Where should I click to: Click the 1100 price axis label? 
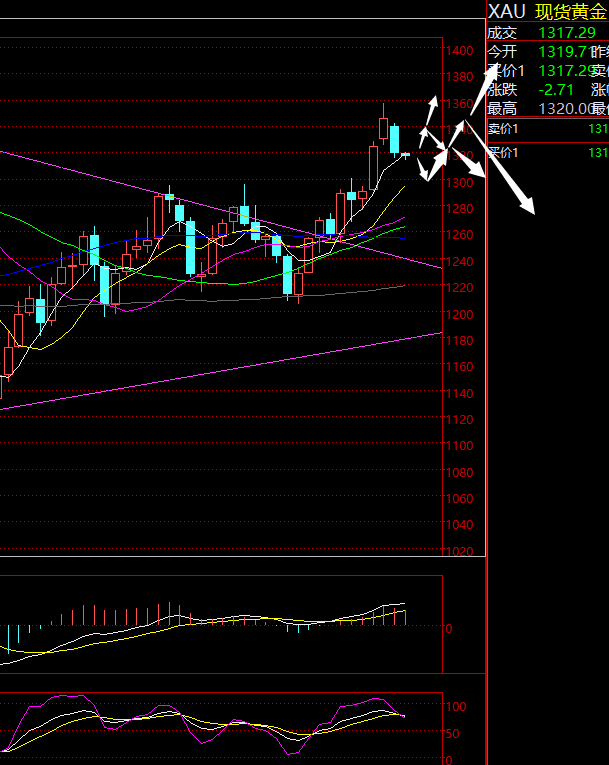pos(460,446)
